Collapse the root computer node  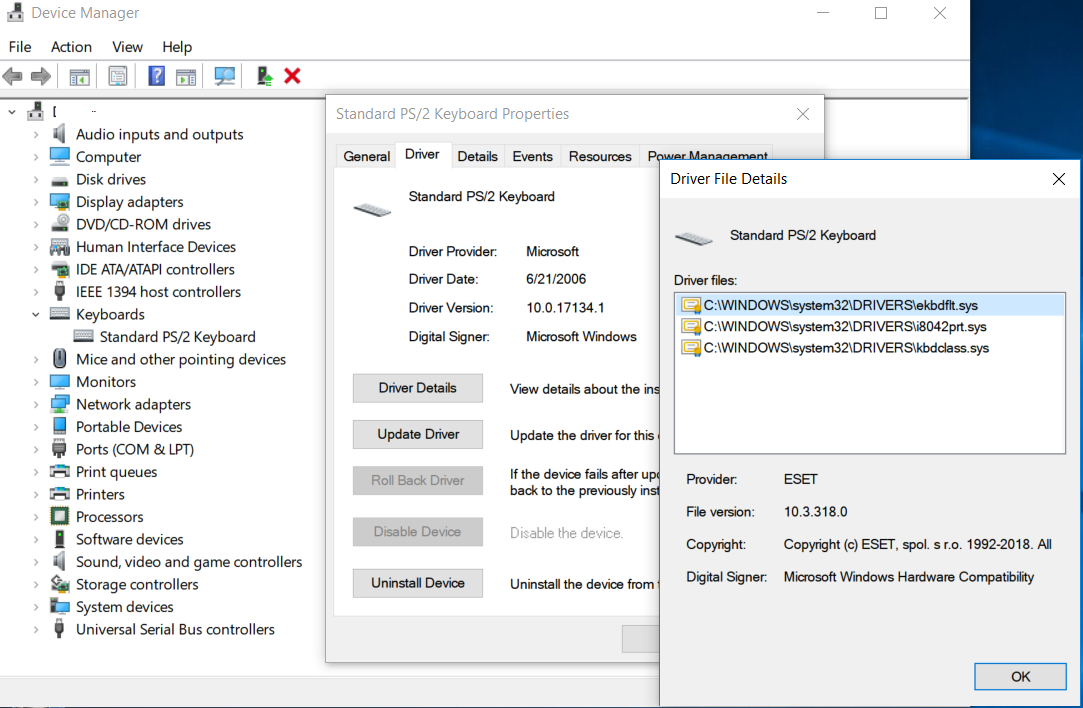12,111
